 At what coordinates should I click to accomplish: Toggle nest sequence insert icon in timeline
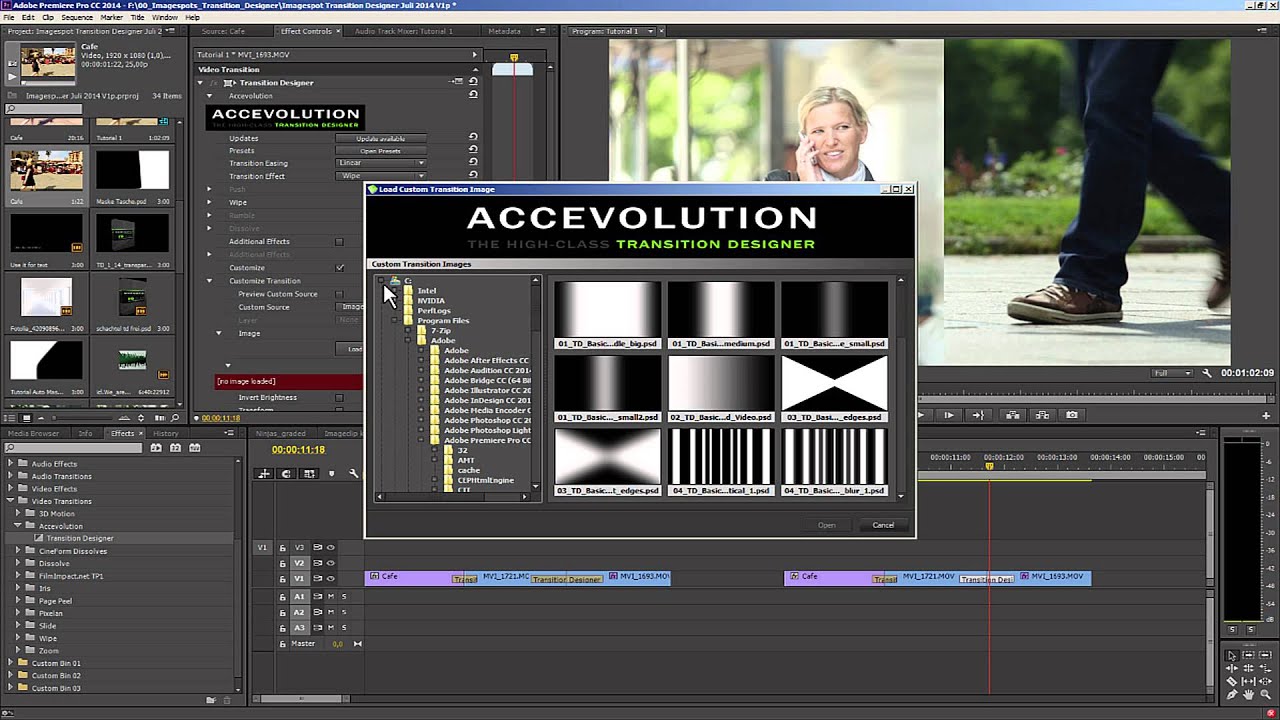point(264,474)
